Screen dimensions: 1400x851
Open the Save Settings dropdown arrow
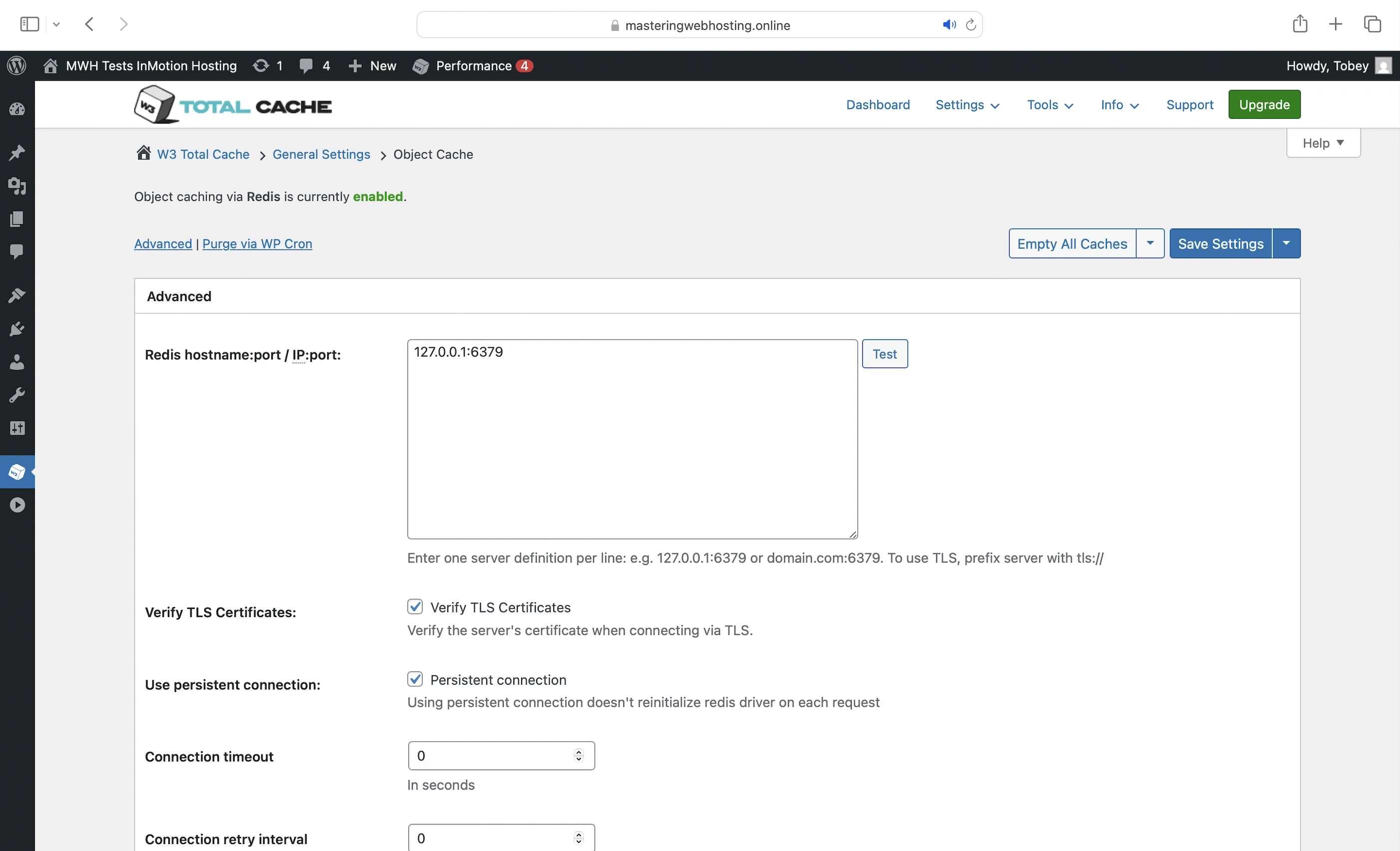(1286, 243)
